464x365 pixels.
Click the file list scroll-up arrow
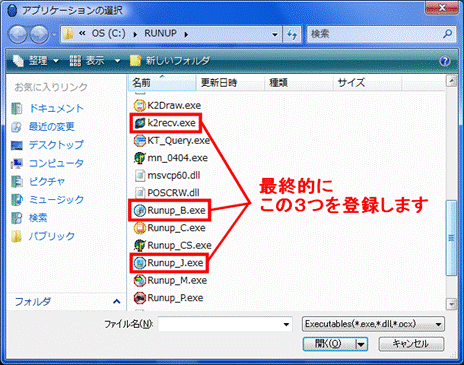point(452,81)
